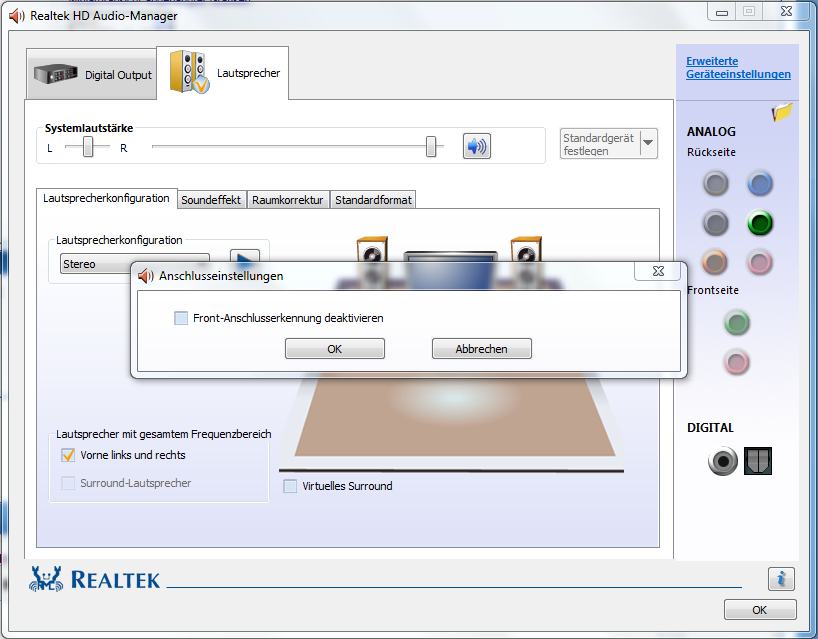This screenshot has width=818, height=639.
Task: Minimize the Realtek HD Audio-Manager window
Action: 722,12
